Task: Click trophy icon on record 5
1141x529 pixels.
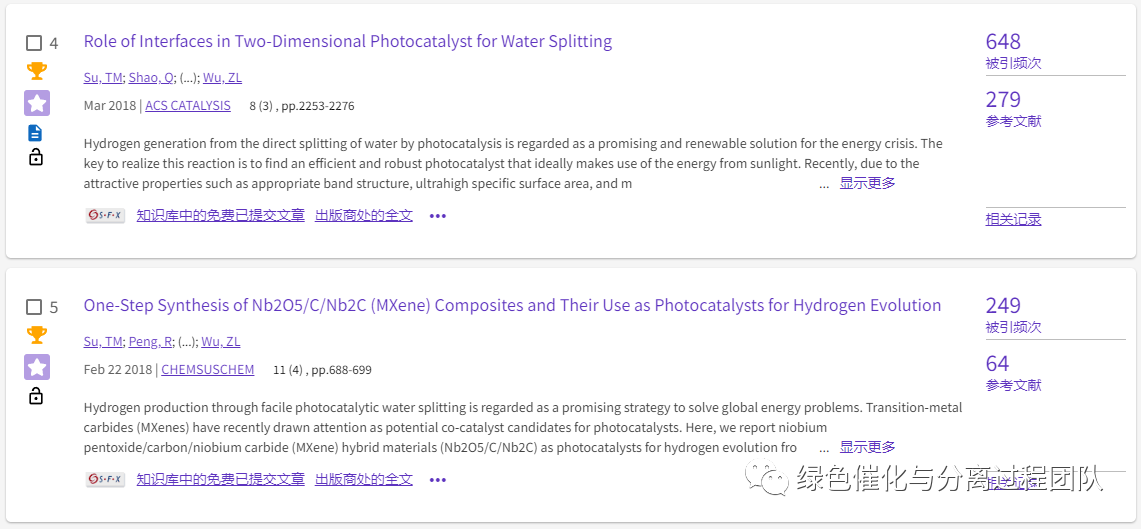Action: (36, 335)
